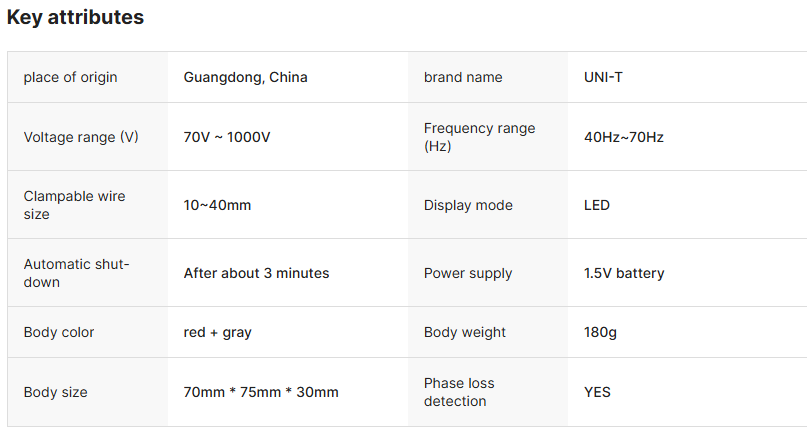The height and width of the screenshot is (427, 807).
Task: Click the Clampable wire size label
Action: point(74,205)
